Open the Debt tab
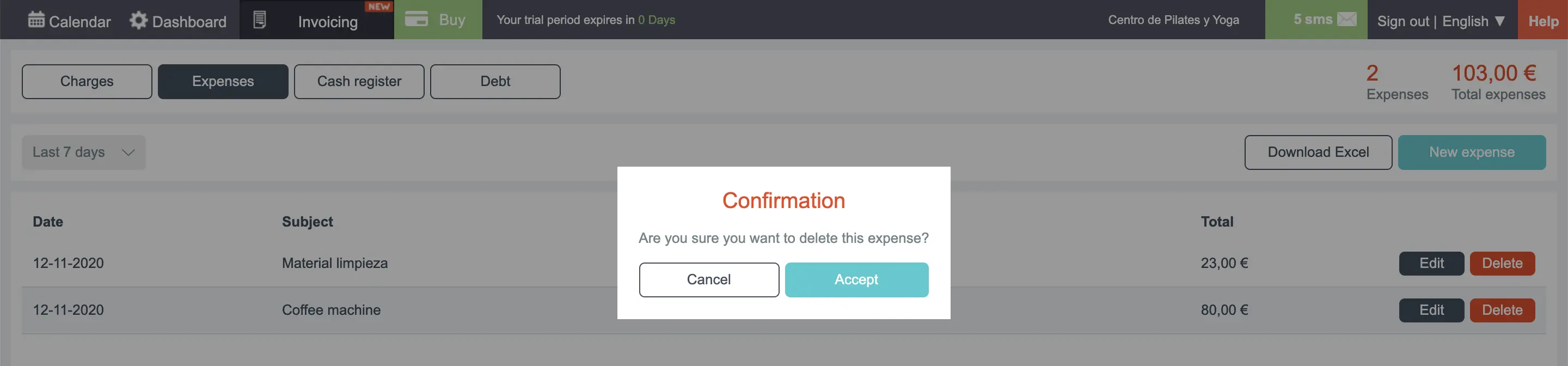1568x366 pixels. tap(495, 82)
